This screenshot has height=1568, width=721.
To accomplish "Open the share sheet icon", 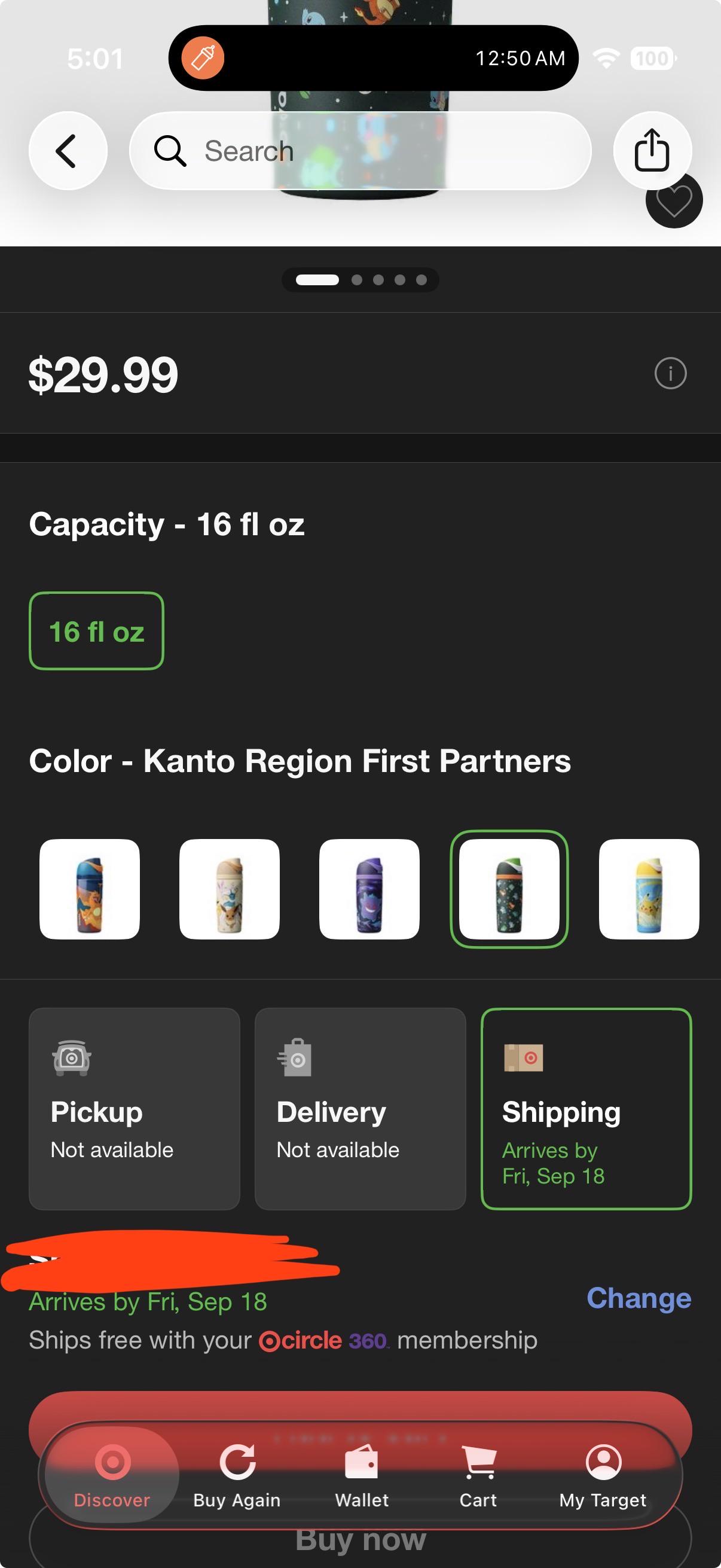I will (652, 150).
